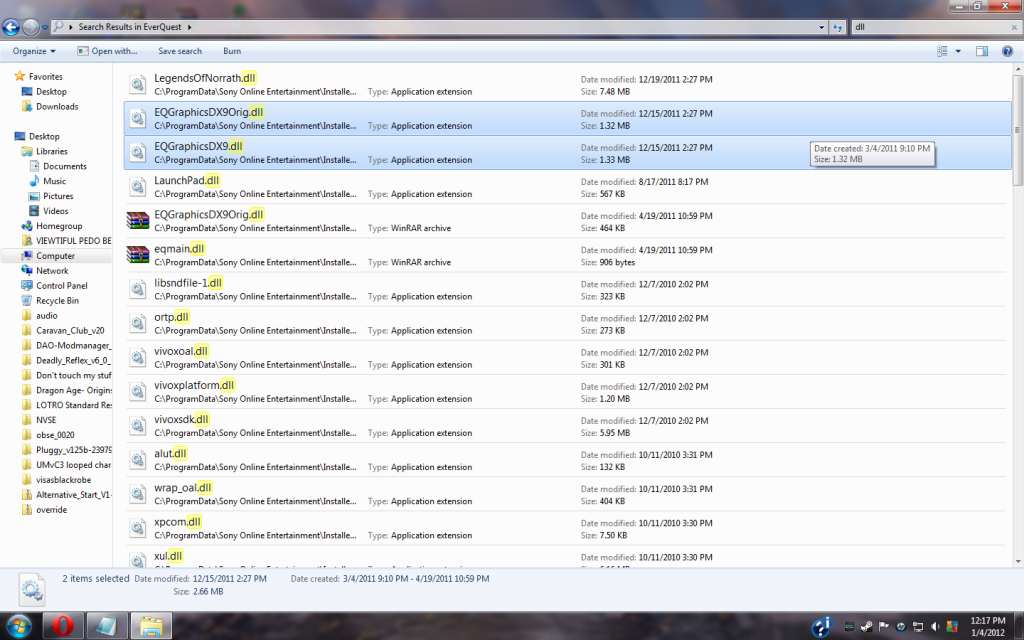Select the ortp.dll file icon

(137, 323)
